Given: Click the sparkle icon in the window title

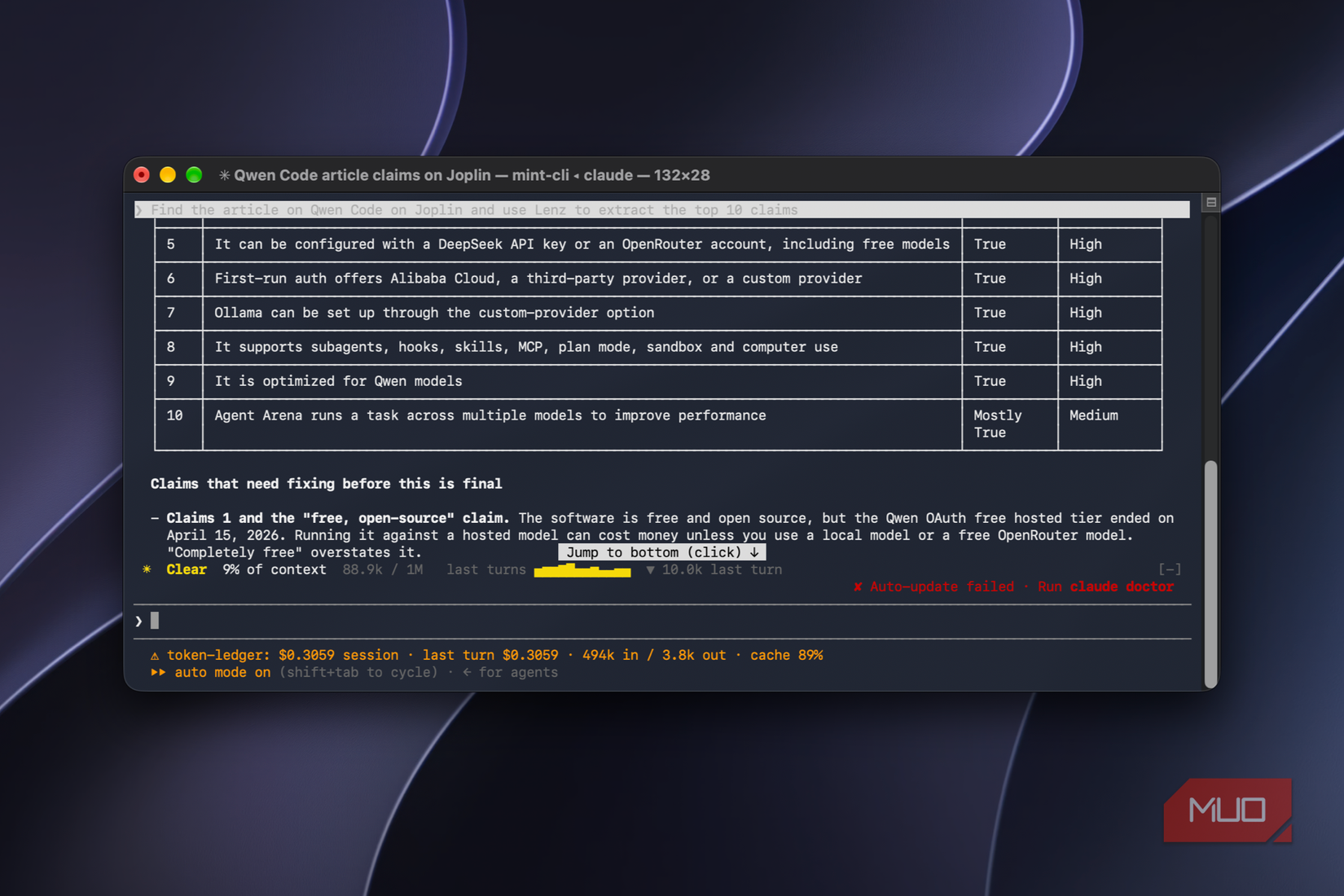Looking at the screenshot, I should (x=224, y=175).
